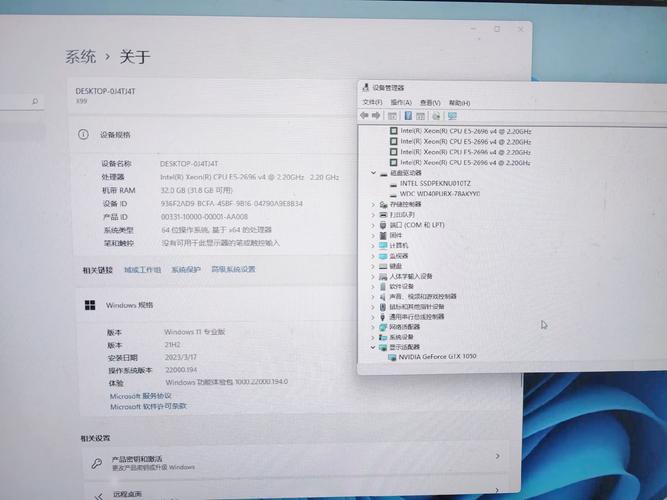Screen dimensions: 667x500
Task: Open the Microsoft 服务协议 link
Action: [140, 396]
